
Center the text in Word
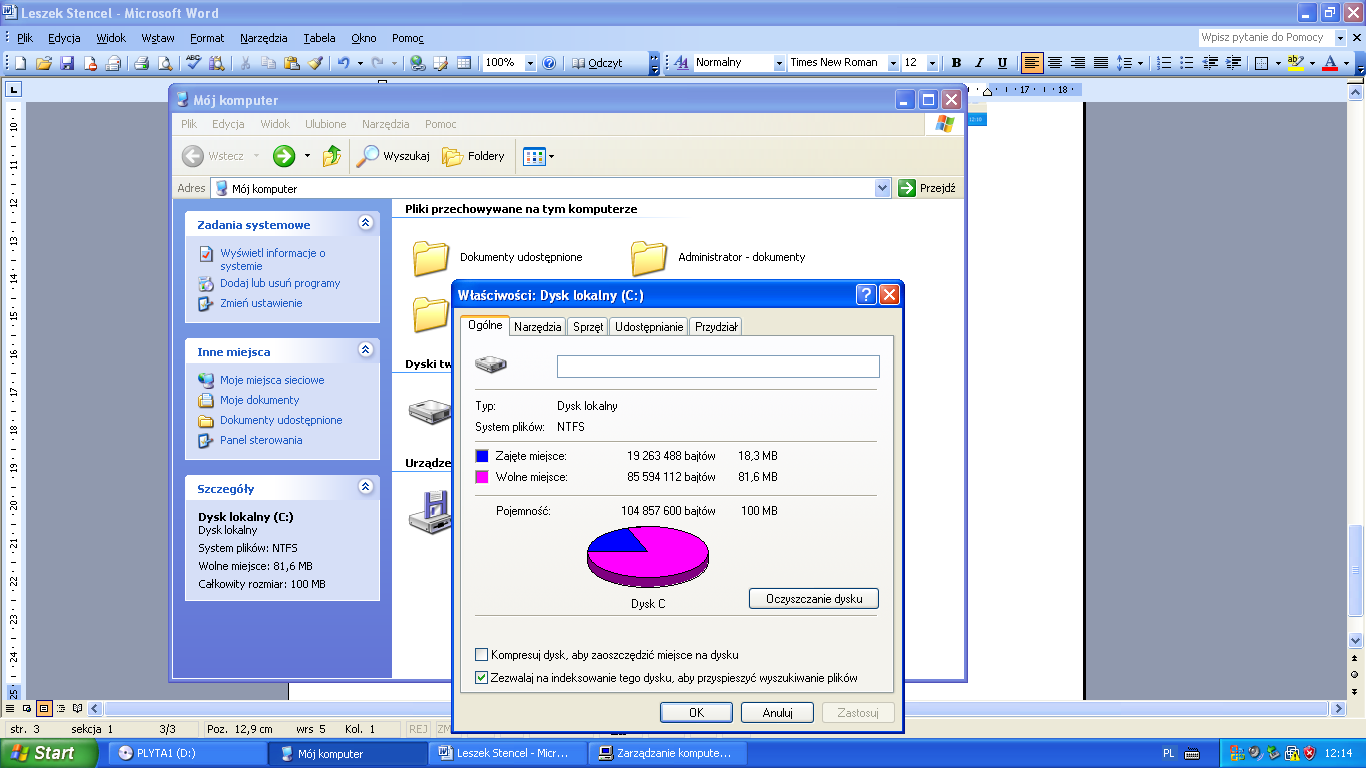[x=1055, y=63]
